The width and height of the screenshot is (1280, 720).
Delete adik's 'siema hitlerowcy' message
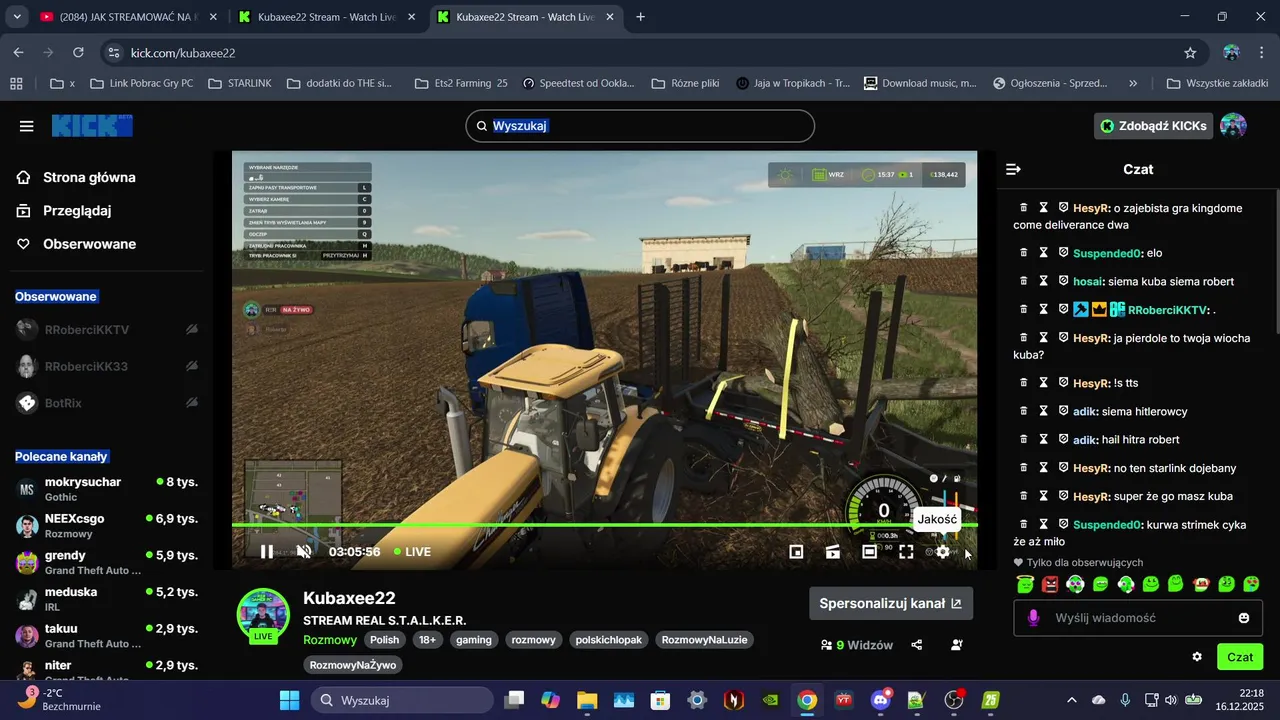pos(1024,411)
